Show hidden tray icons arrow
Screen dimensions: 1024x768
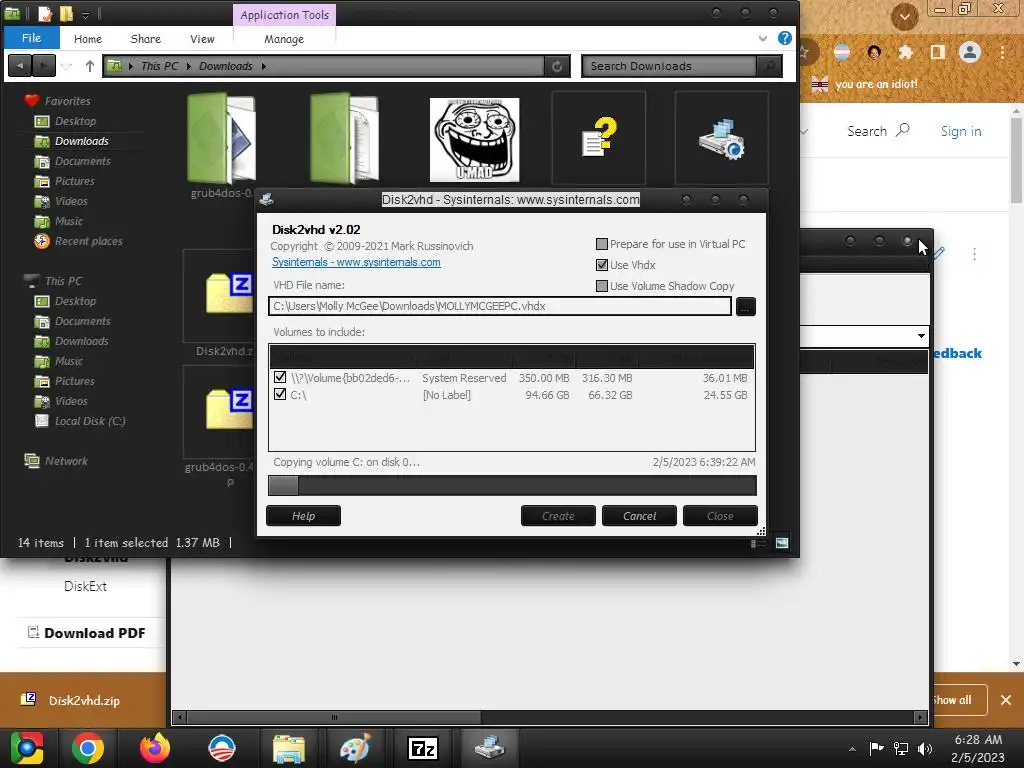[852, 749]
